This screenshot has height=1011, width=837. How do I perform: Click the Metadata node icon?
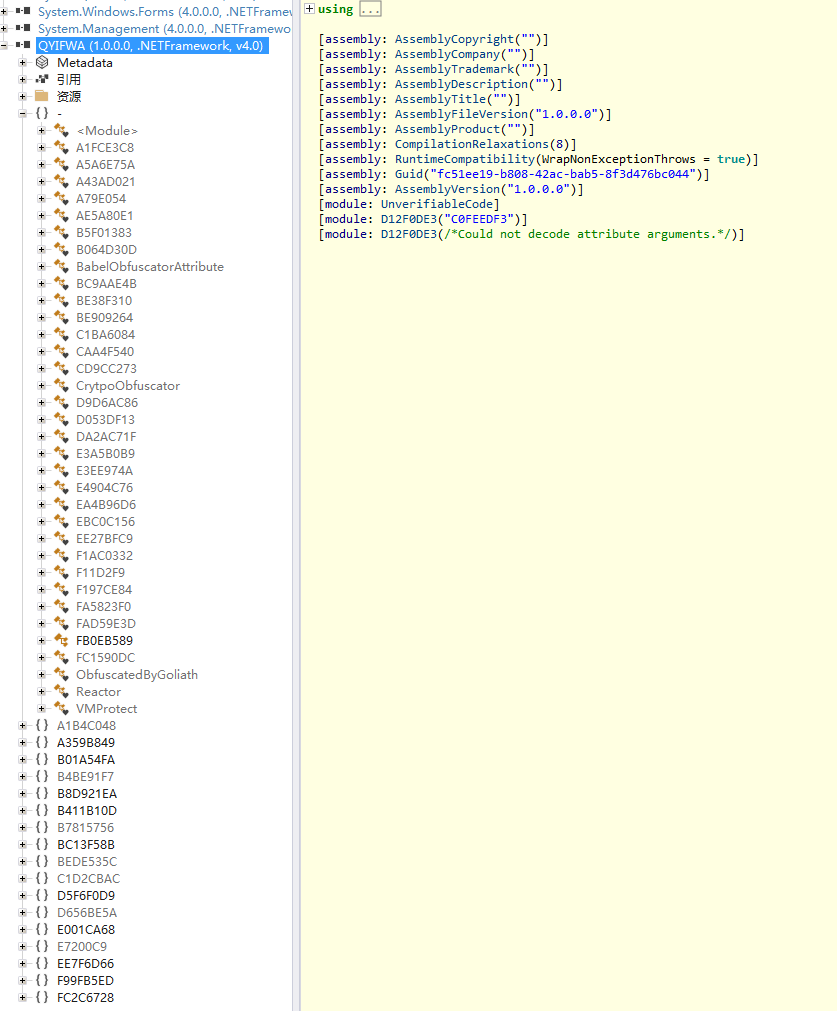pyautogui.click(x=42, y=62)
